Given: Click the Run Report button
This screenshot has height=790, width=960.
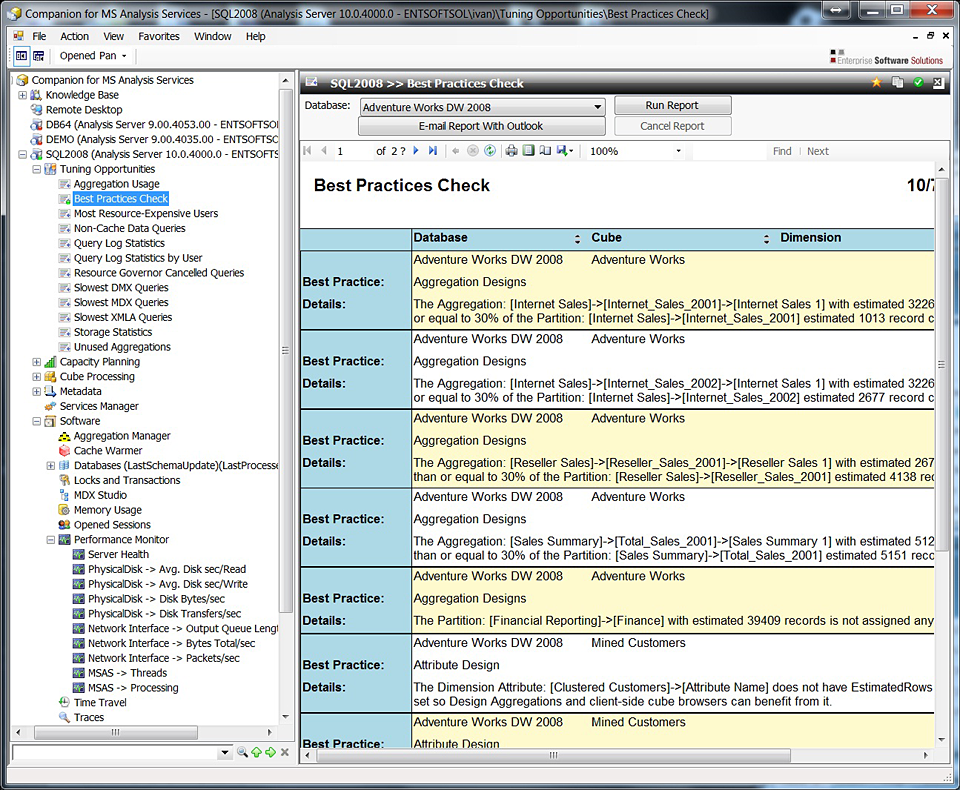Looking at the screenshot, I should pos(672,105).
